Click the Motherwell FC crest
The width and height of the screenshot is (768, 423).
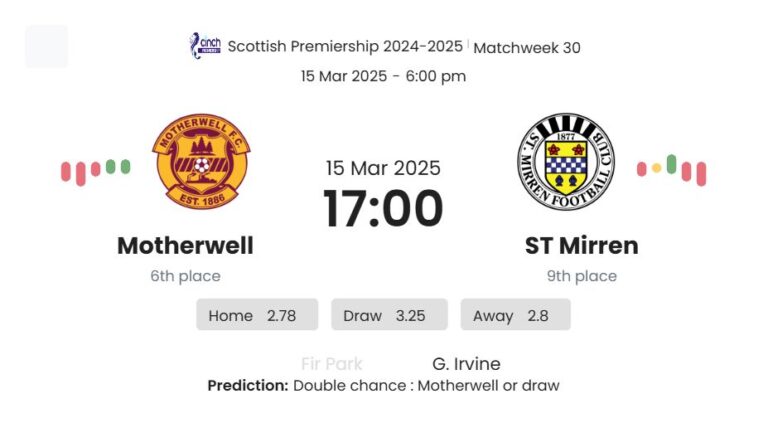(x=201, y=160)
